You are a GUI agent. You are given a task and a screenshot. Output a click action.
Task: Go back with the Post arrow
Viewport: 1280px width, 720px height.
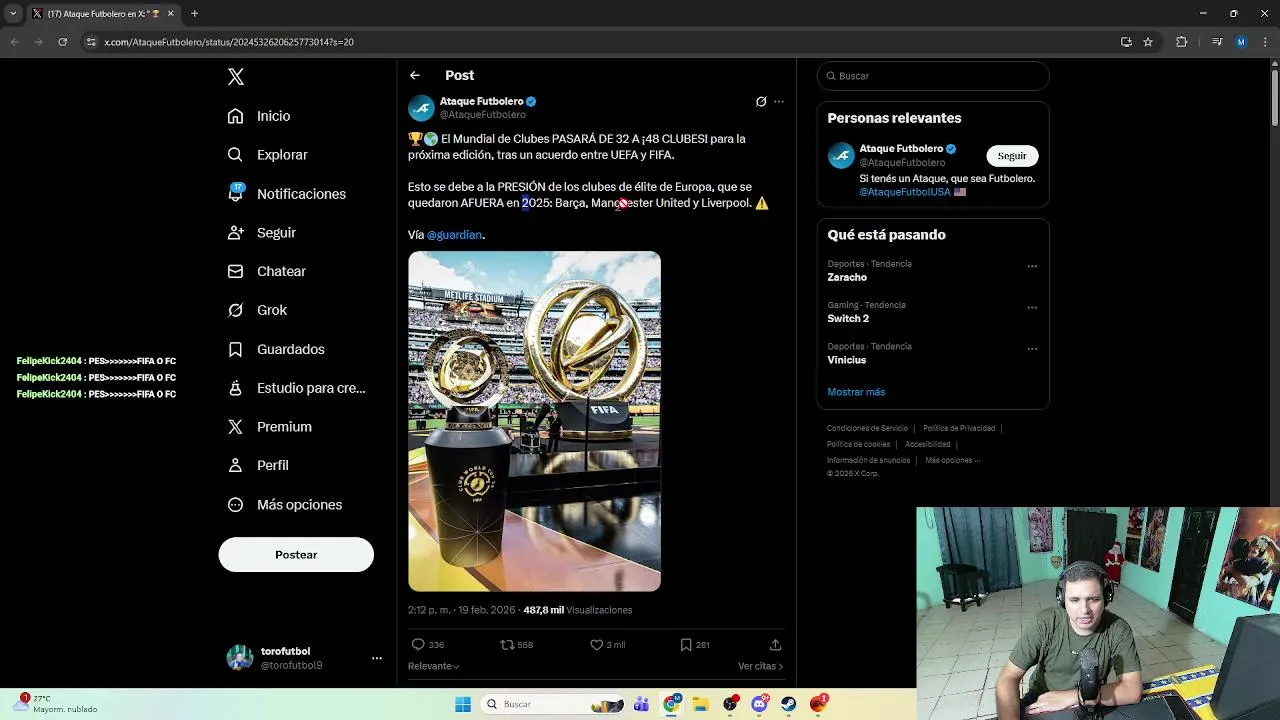414,75
